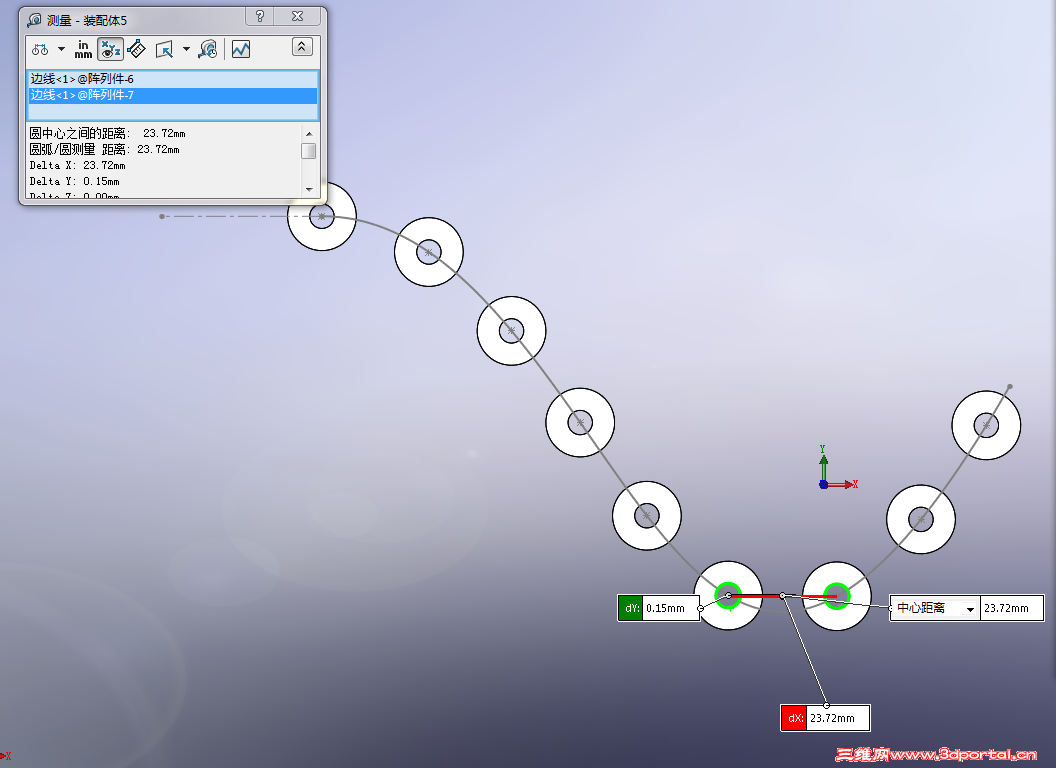This screenshot has height=768, width=1056.
Task: Click the dX 23.72mm value field
Action: pos(838,718)
